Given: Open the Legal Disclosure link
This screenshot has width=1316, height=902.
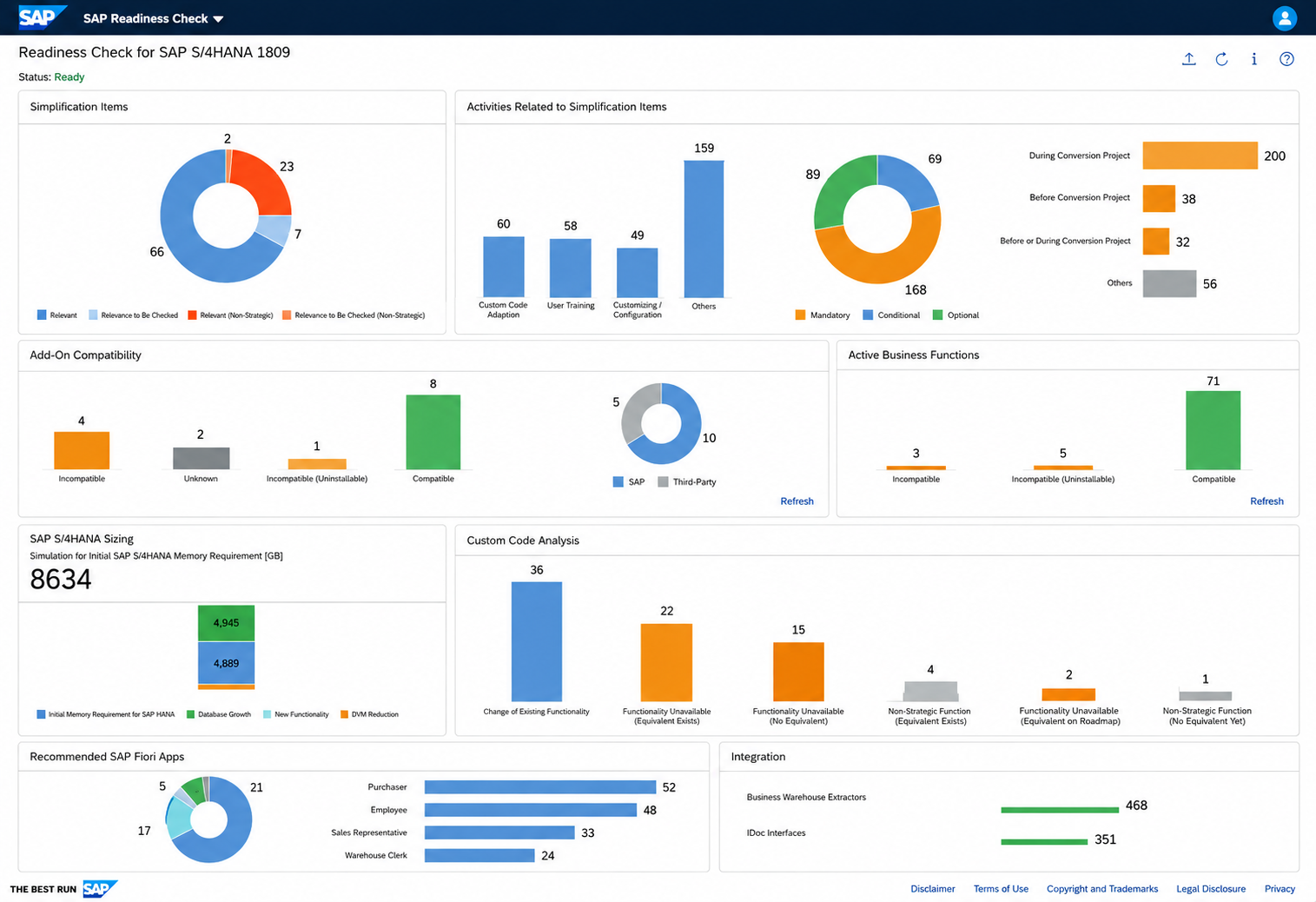Looking at the screenshot, I should click(x=1211, y=889).
